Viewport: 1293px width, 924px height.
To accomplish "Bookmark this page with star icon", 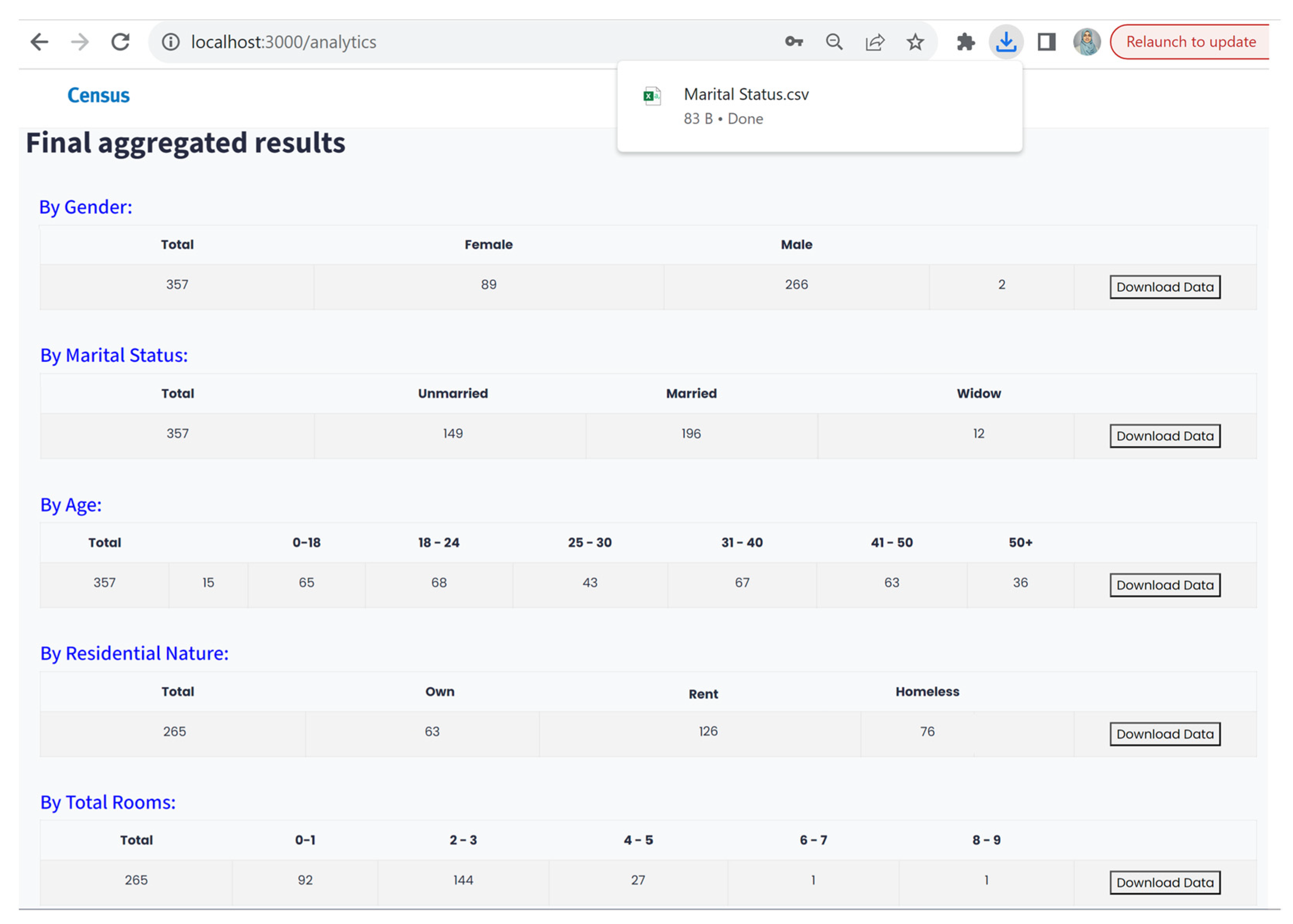I will [x=915, y=42].
